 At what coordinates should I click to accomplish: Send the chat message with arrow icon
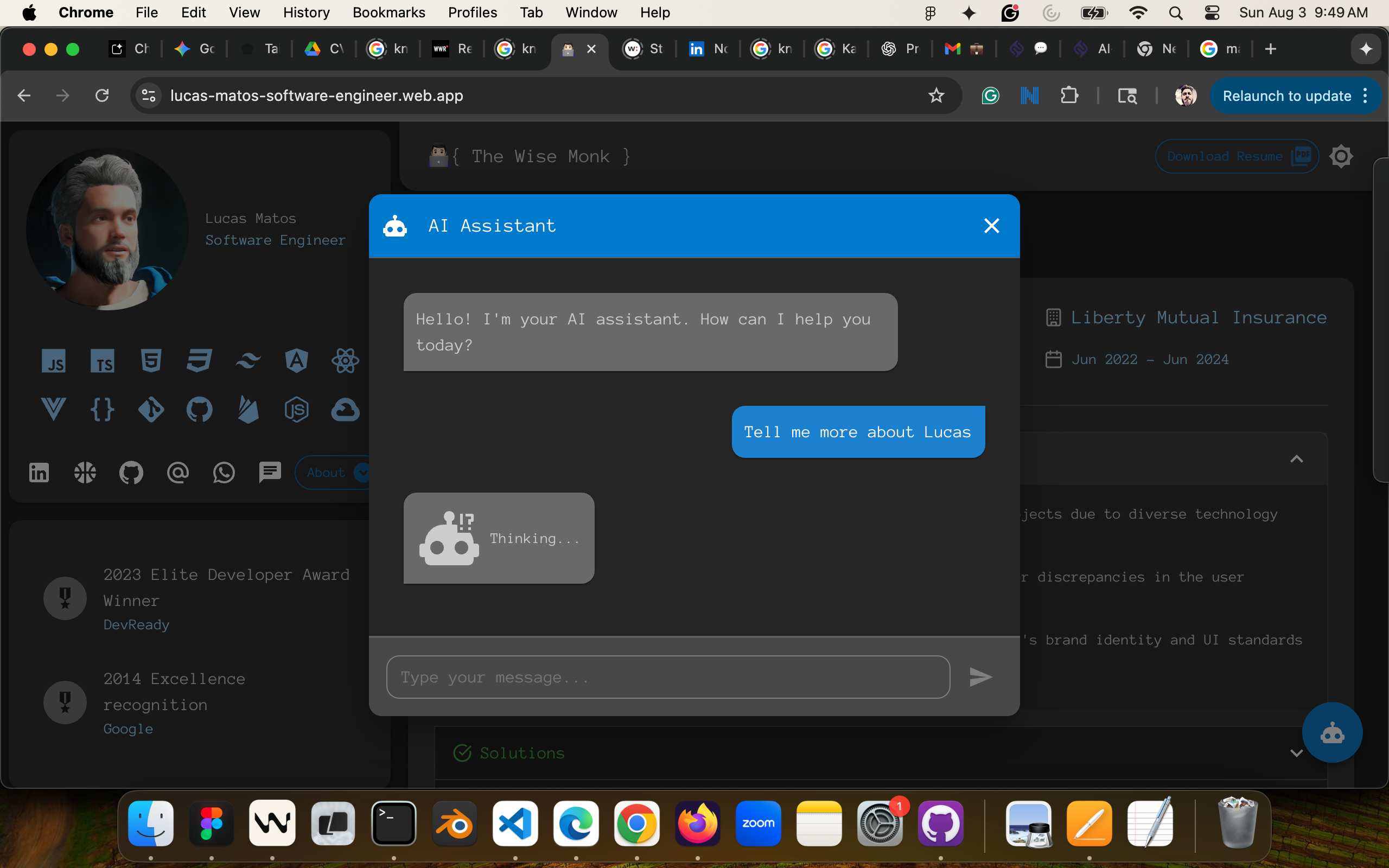pos(980,677)
